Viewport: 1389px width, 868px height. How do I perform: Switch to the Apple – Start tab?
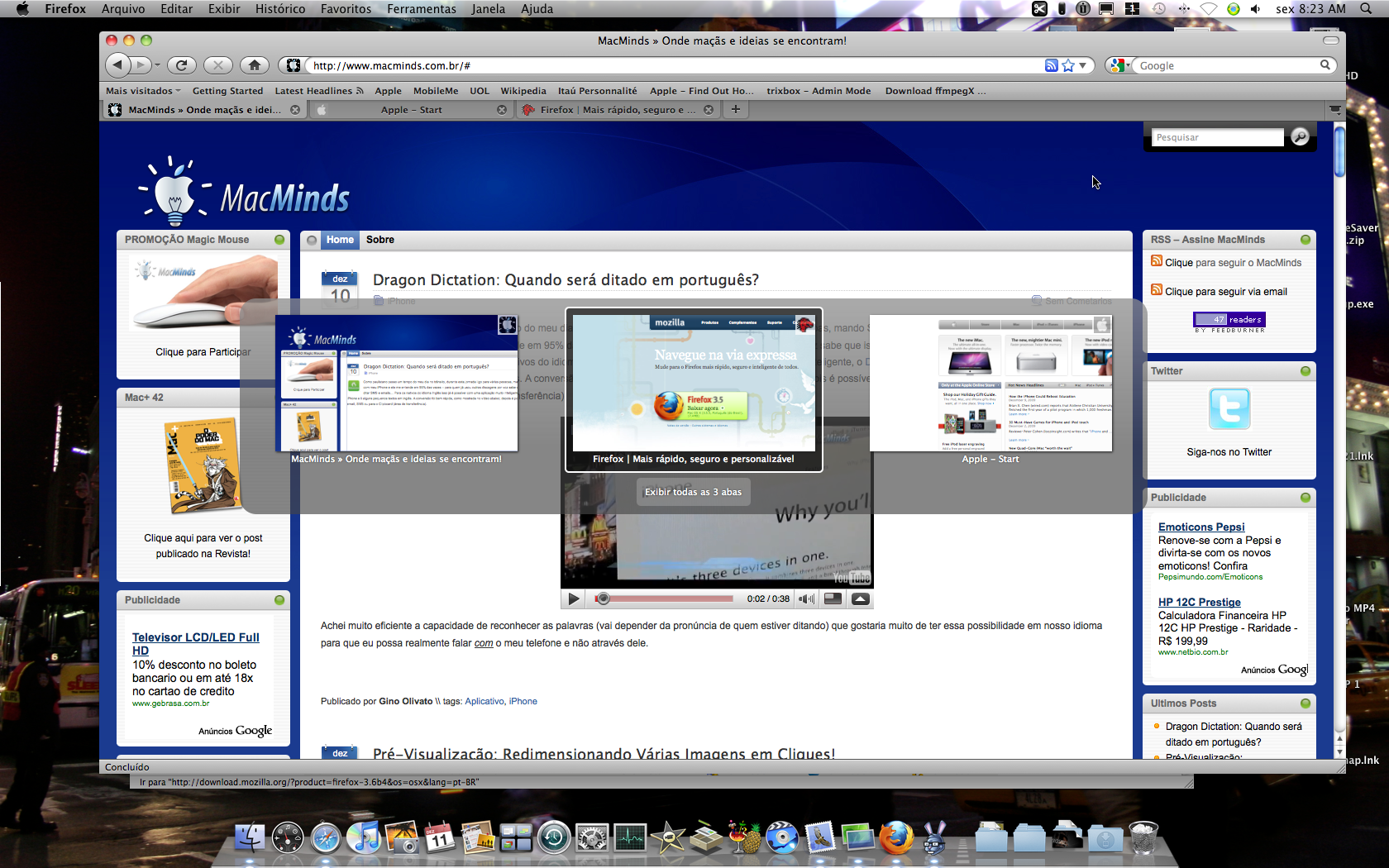tap(411, 110)
